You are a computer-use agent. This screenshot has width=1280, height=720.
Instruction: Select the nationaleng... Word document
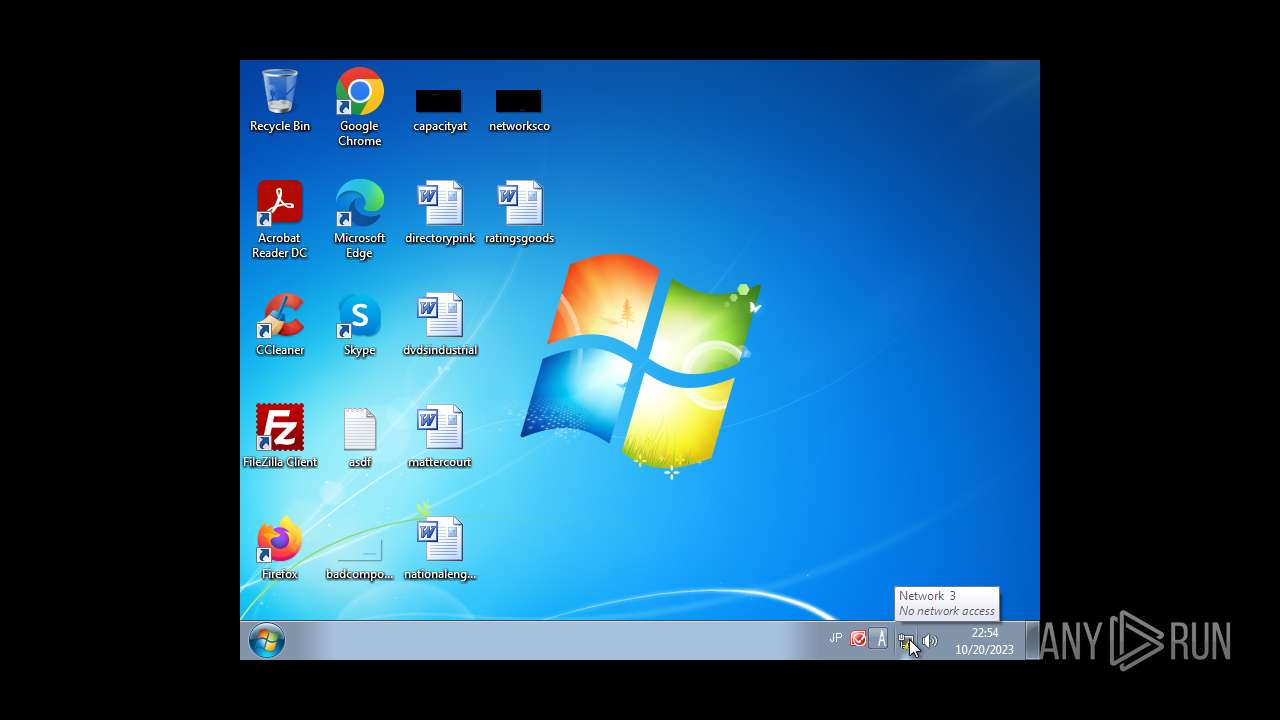(x=440, y=549)
